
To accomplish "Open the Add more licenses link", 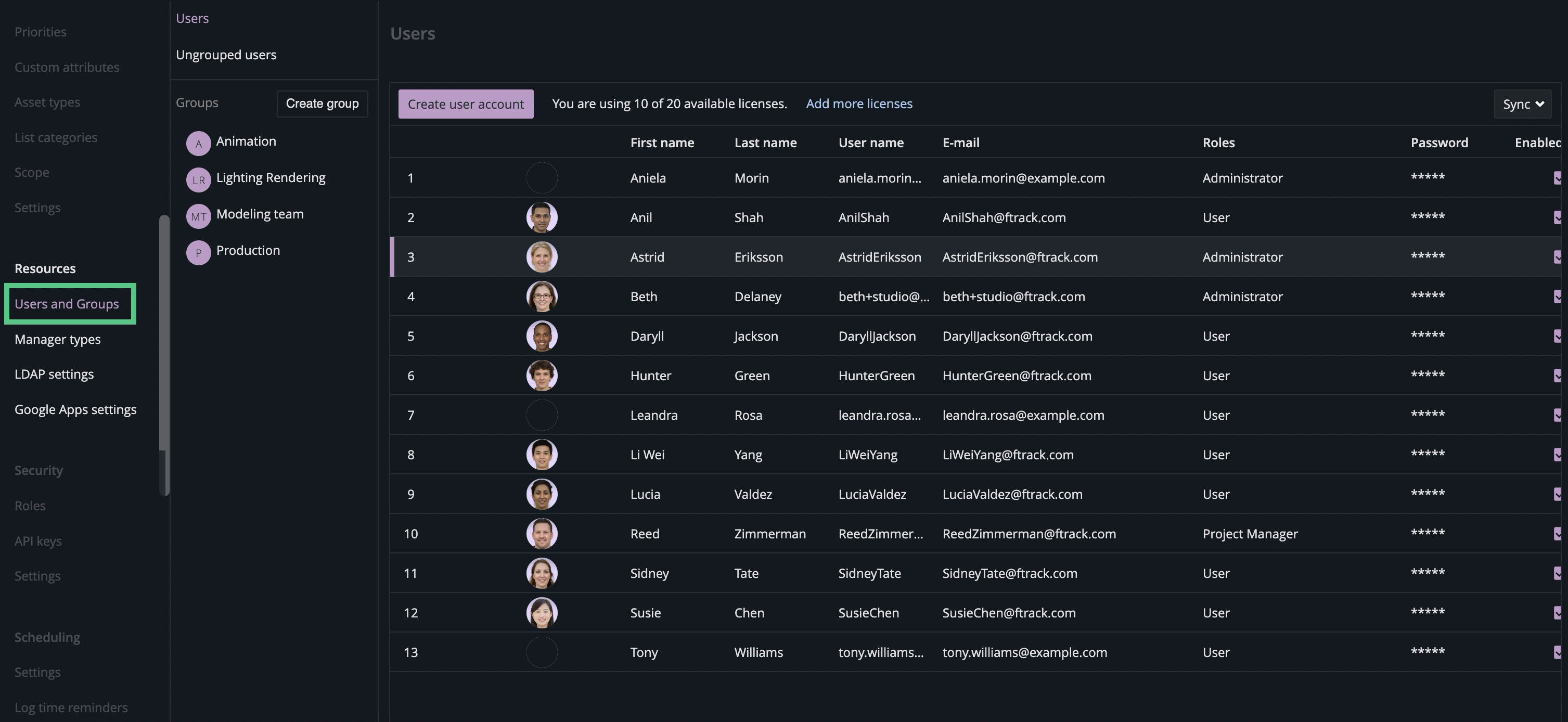I will point(859,104).
